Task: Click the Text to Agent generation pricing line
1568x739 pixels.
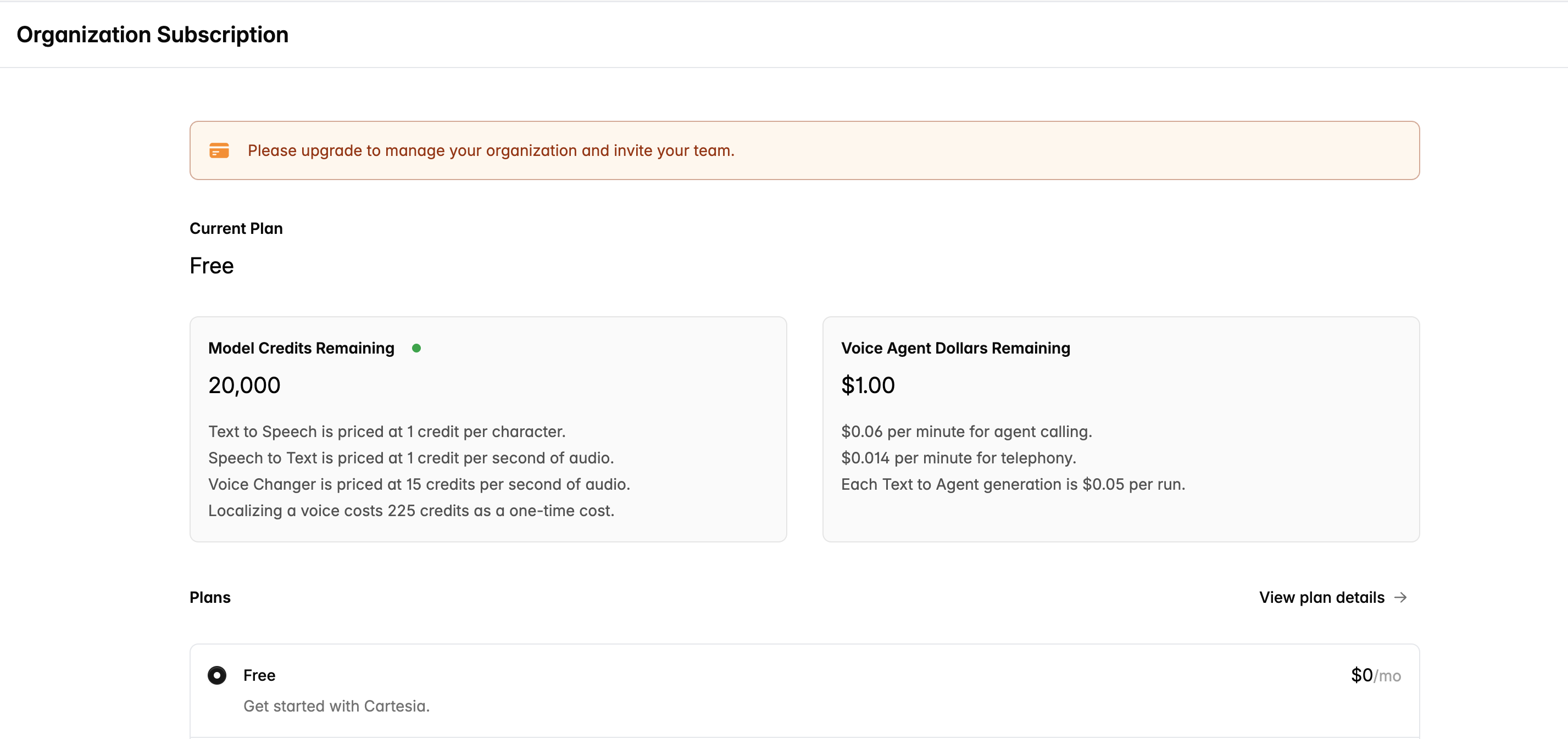Action: (x=1013, y=484)
